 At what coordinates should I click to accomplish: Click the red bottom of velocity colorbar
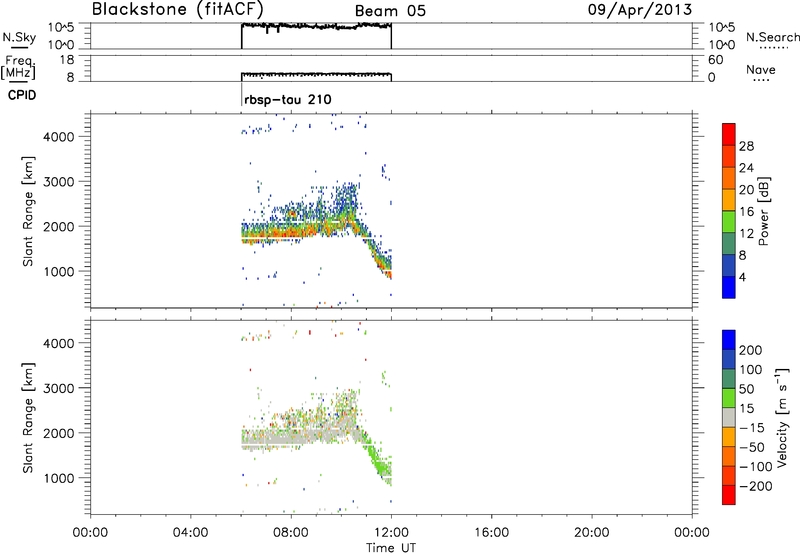coord(729,495)
